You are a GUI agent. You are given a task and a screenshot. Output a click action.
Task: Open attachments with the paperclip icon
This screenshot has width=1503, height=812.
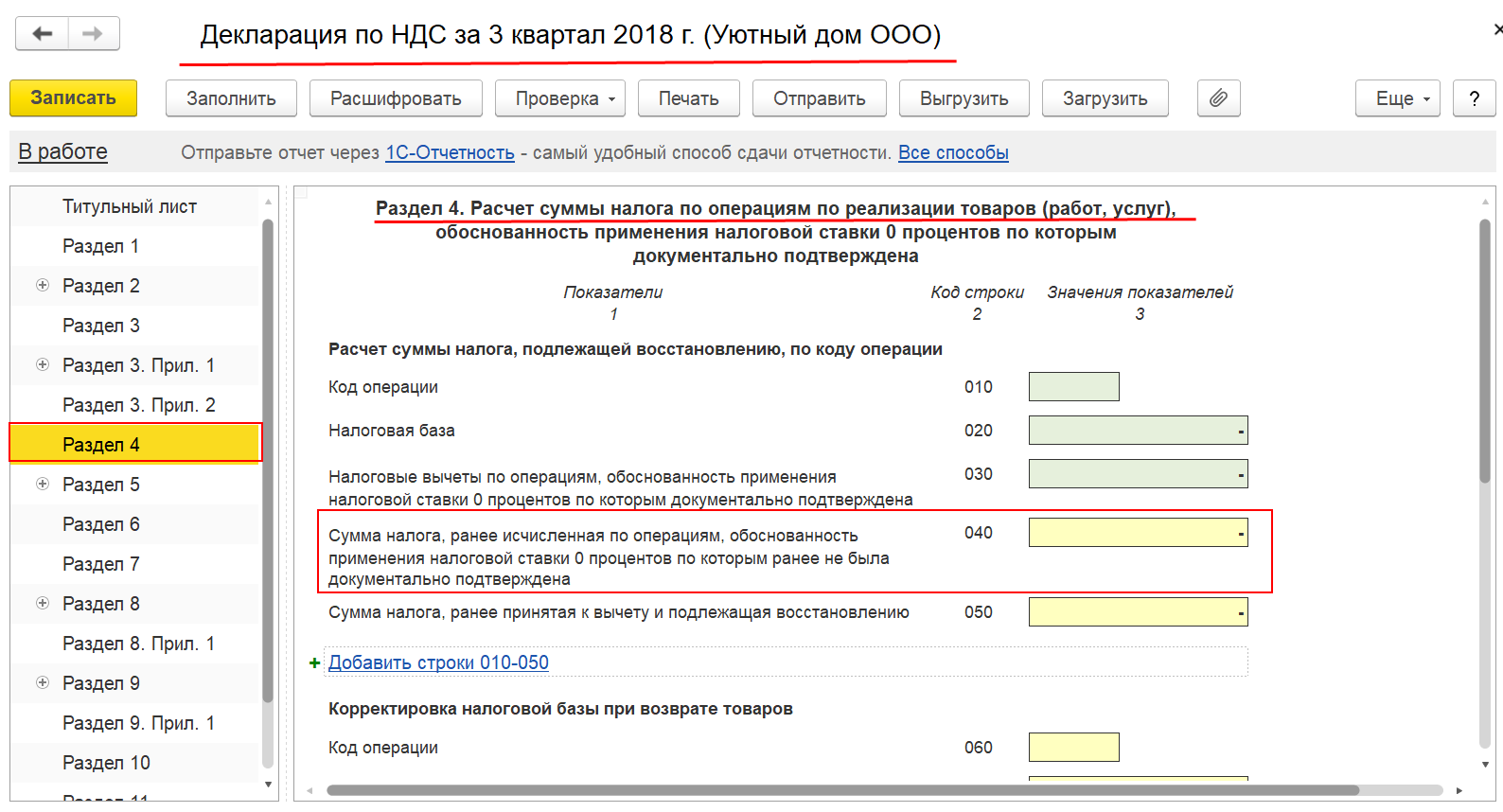tap(1219, 98)
